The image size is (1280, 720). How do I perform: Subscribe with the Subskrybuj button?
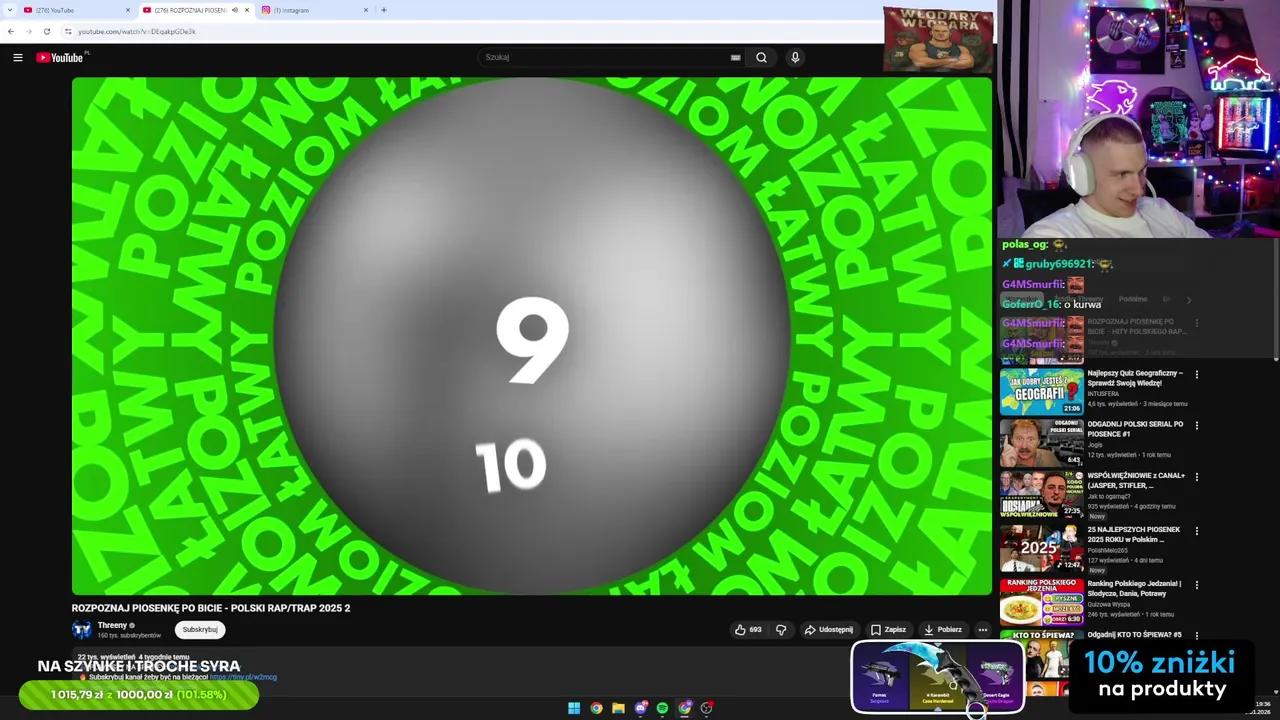coord(200,630)
